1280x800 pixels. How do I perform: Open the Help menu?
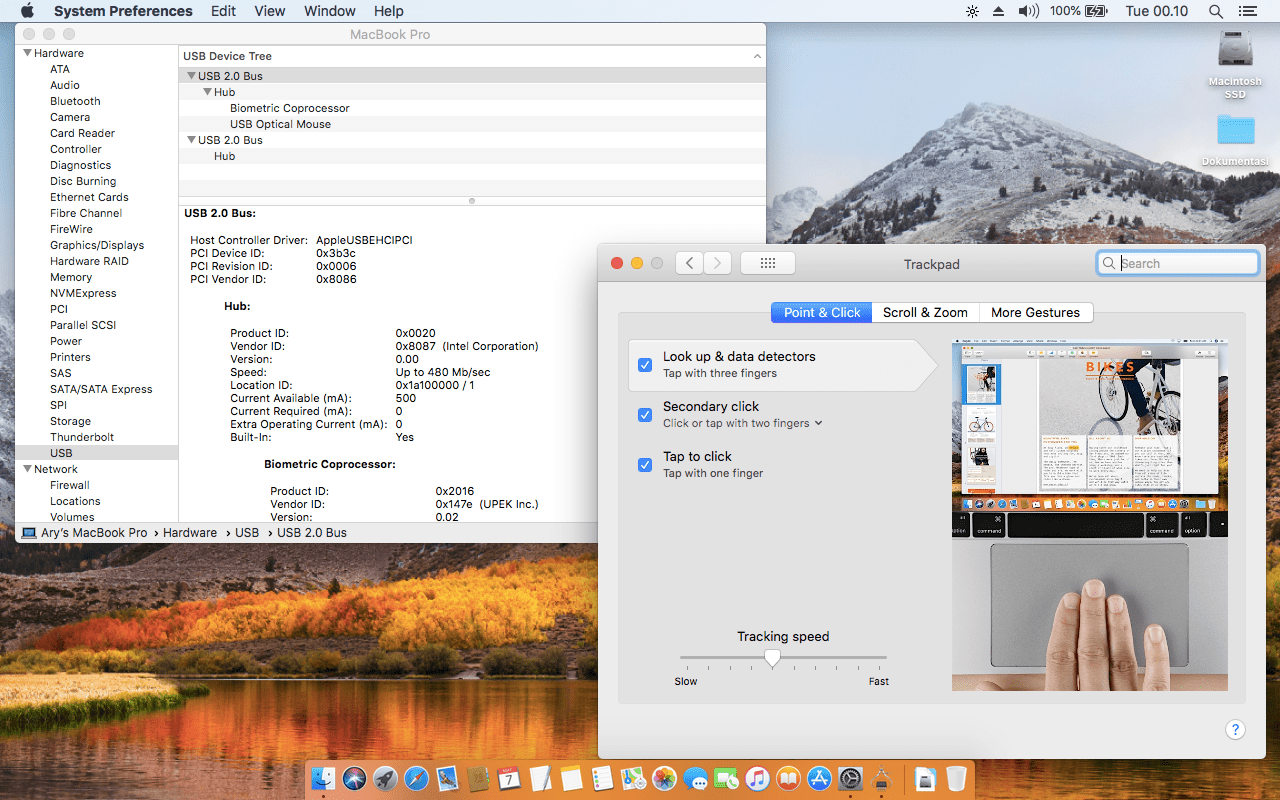(389, 11)
